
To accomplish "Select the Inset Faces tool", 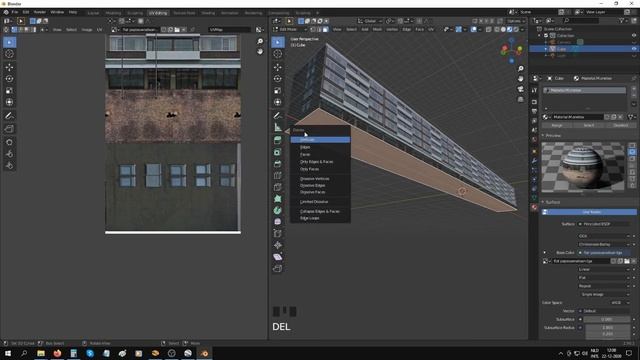I will (278, 152).
